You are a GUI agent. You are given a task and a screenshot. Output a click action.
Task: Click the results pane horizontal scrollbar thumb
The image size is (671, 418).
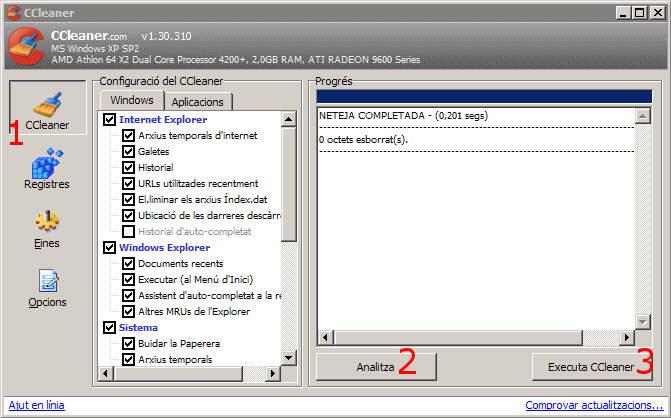click(458, 338)
